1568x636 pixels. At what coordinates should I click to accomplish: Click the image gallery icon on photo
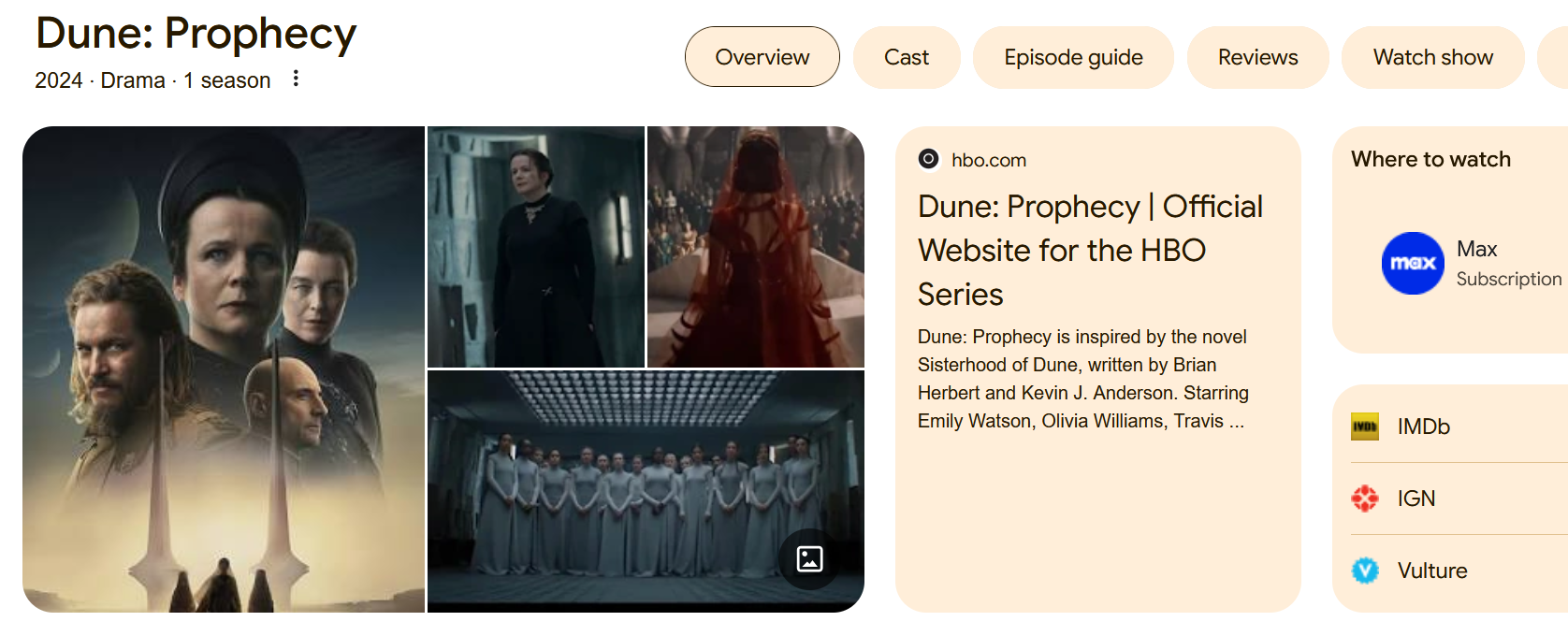809,559
